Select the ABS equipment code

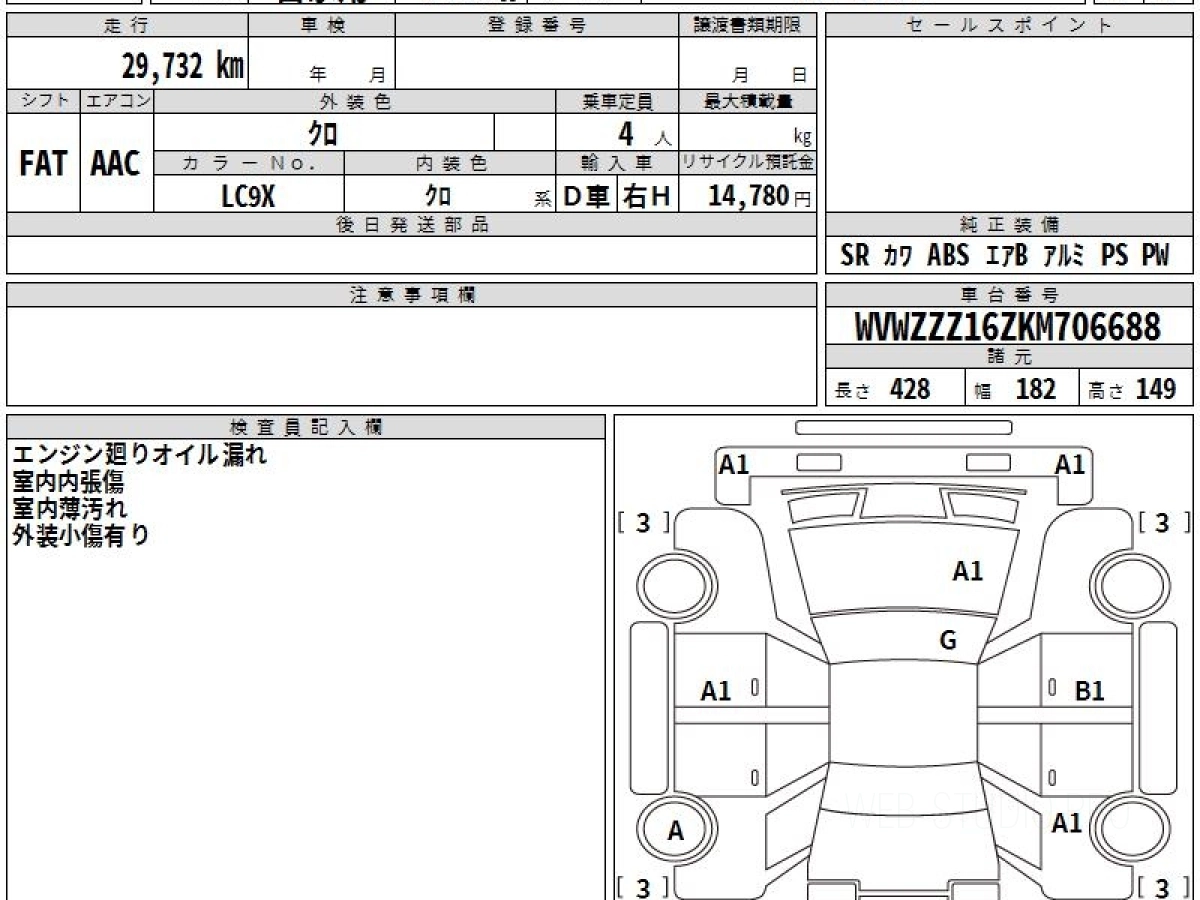tap(948, 256)
